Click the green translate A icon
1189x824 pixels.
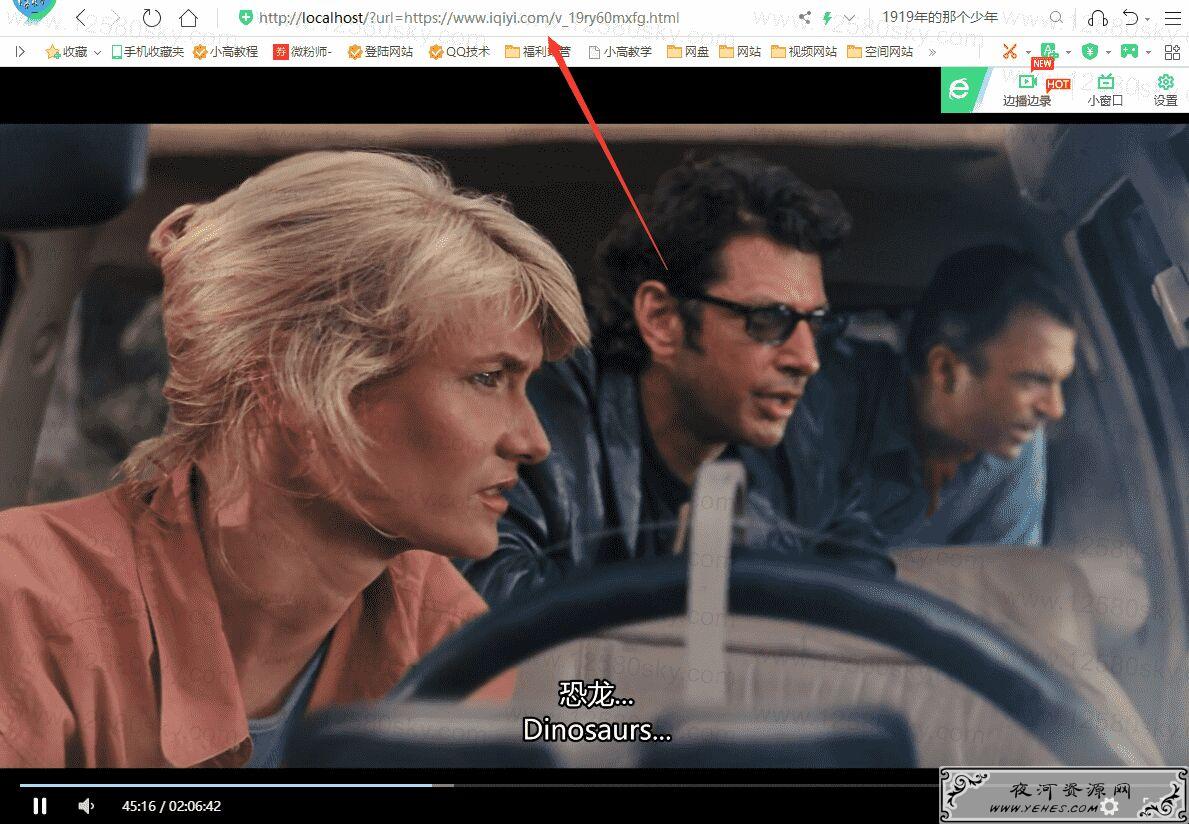coord(1049,51)
